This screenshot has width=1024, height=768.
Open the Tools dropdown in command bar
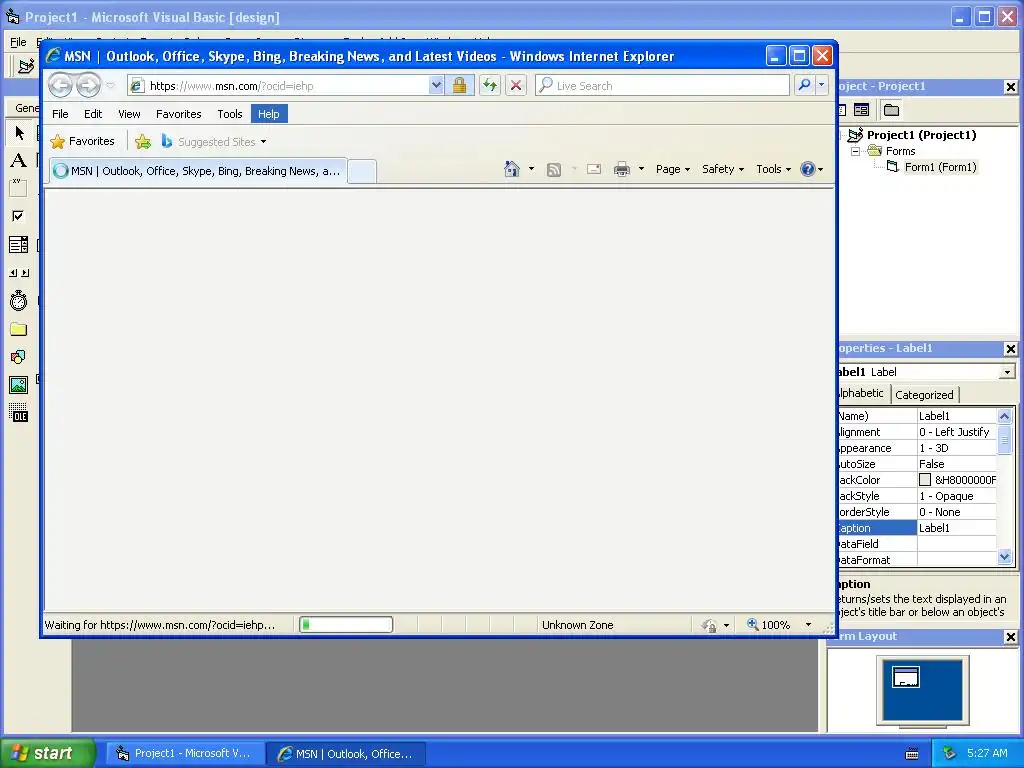(x=773, y=169)
